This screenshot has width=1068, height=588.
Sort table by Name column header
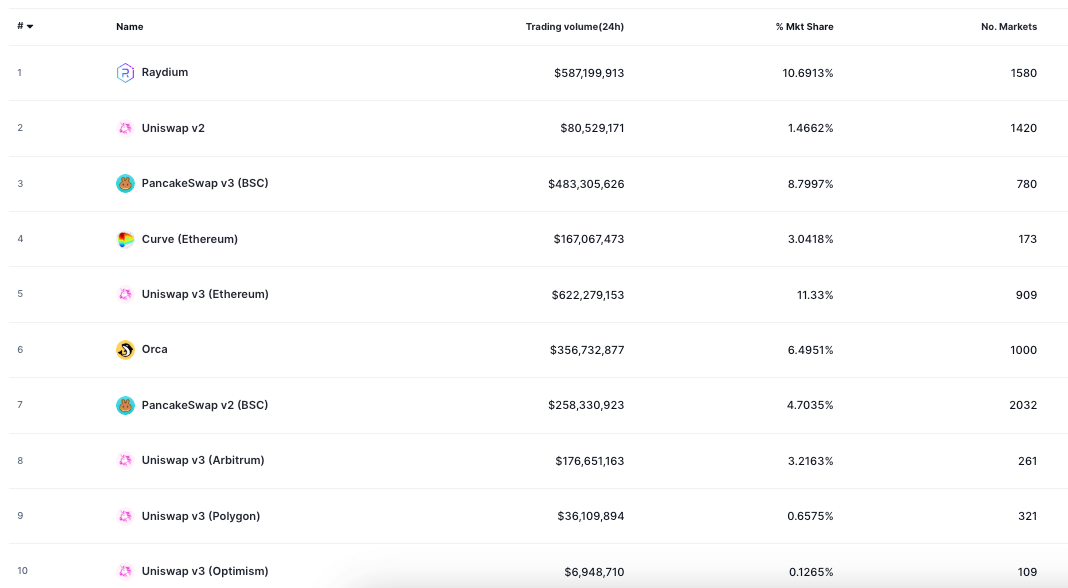coord(129,27)
